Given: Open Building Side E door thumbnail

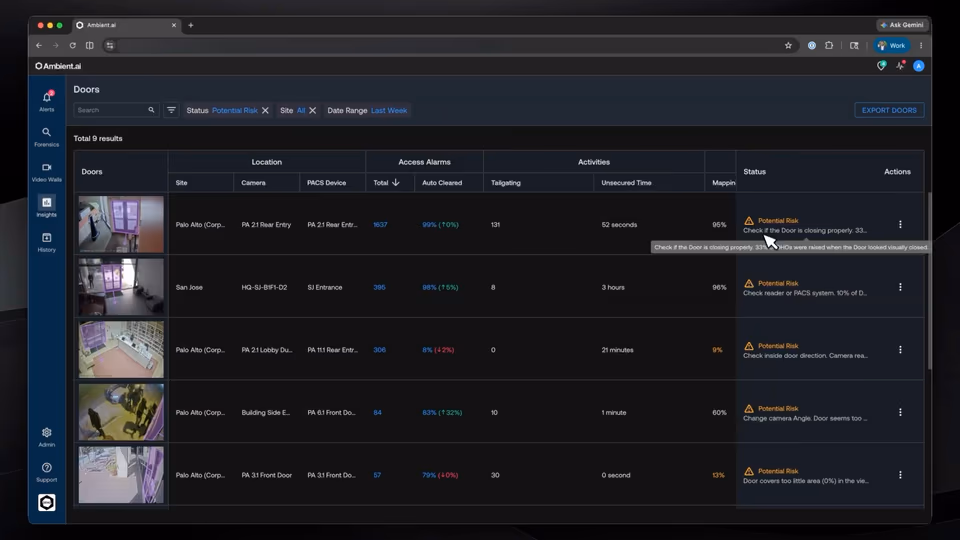Looking at the screenshot, I should (x=121, y=412).
